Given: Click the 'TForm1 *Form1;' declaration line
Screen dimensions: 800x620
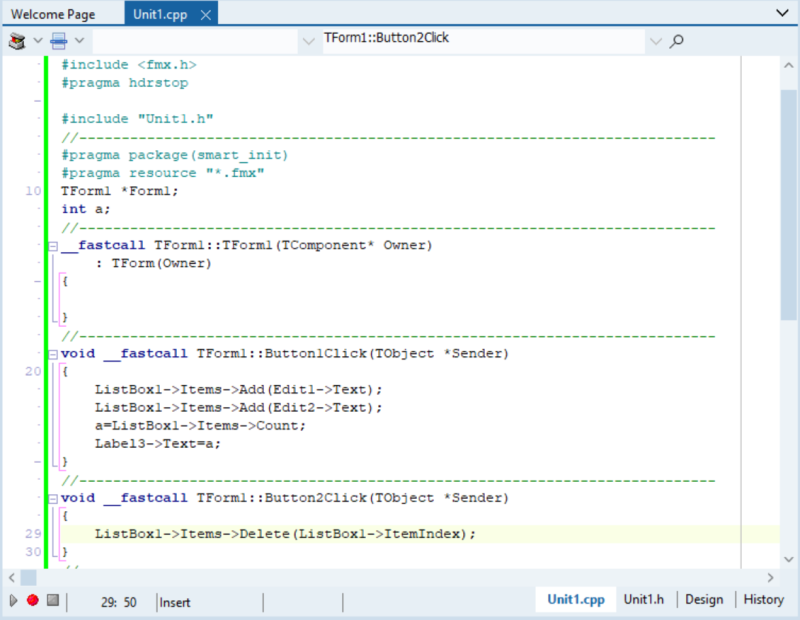Looking at the screenshot, I should [119, 191].
